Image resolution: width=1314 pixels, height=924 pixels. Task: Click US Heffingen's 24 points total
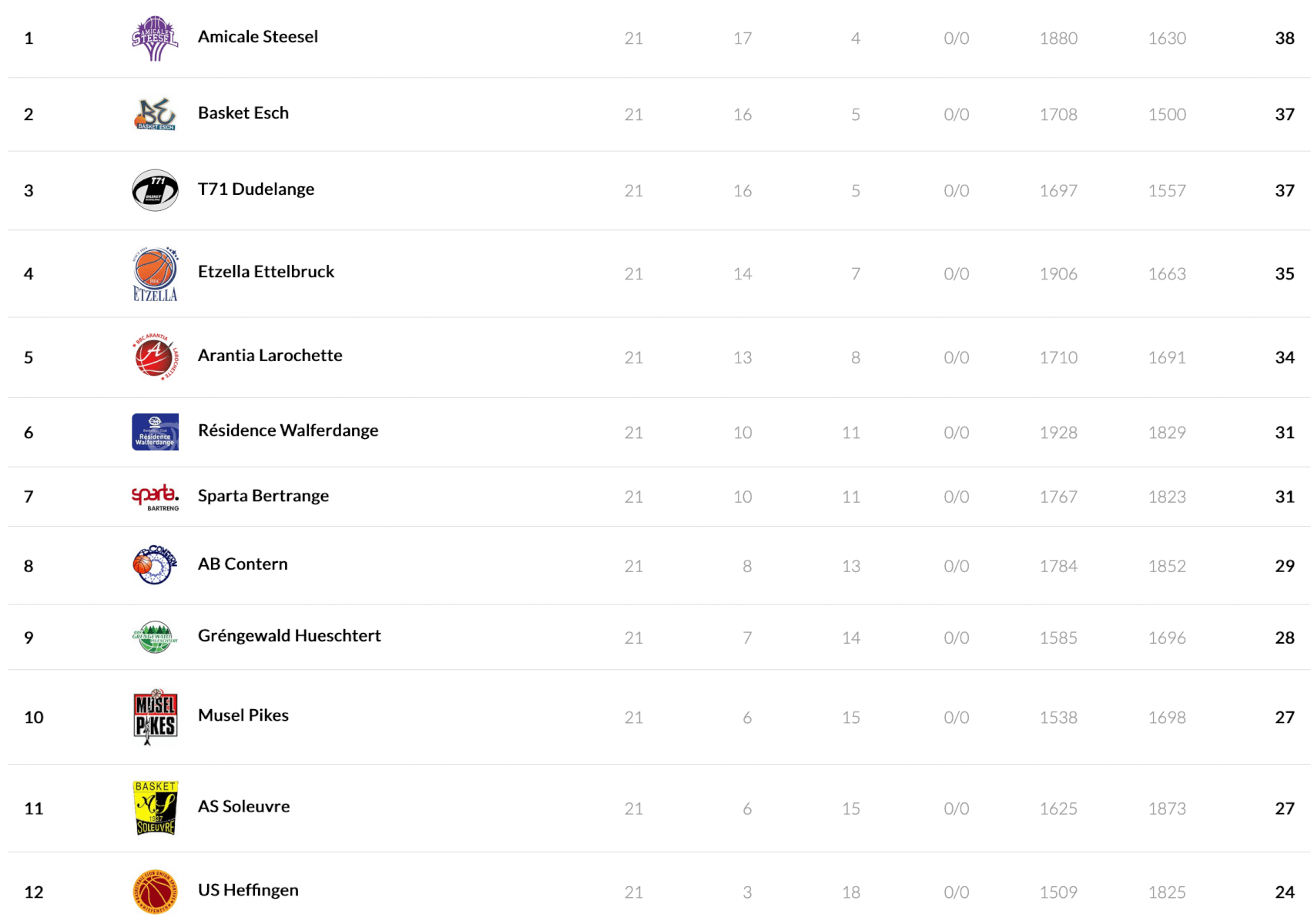(1284, 892)
